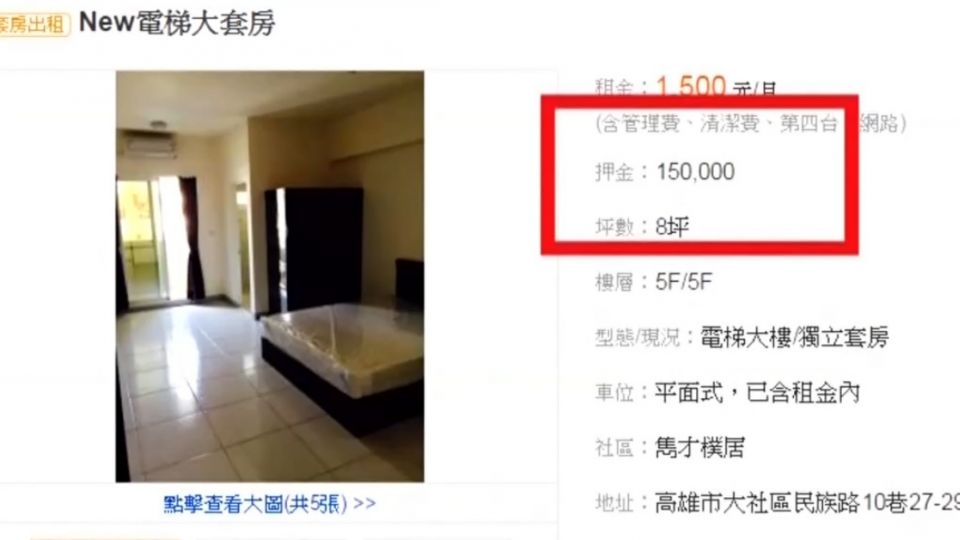
Task: Click the 地址 label
Action: click(x=614, y=503)
